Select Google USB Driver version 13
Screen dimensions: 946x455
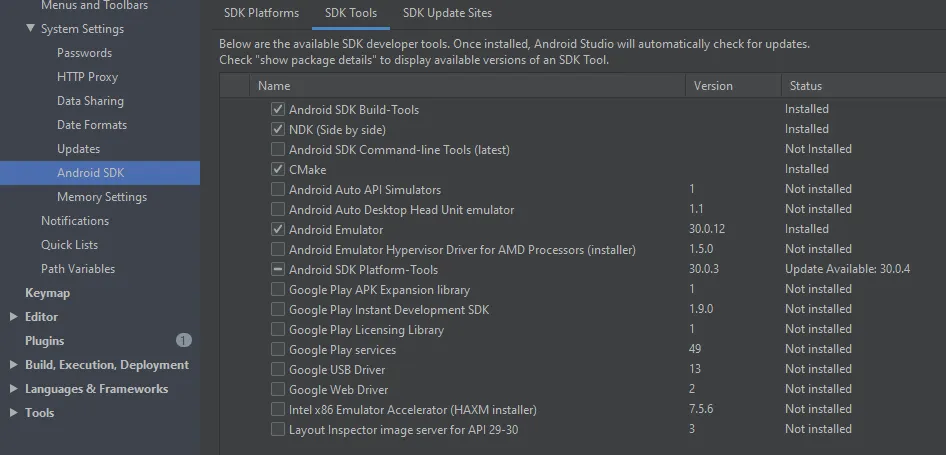click(x=694, y=369)
